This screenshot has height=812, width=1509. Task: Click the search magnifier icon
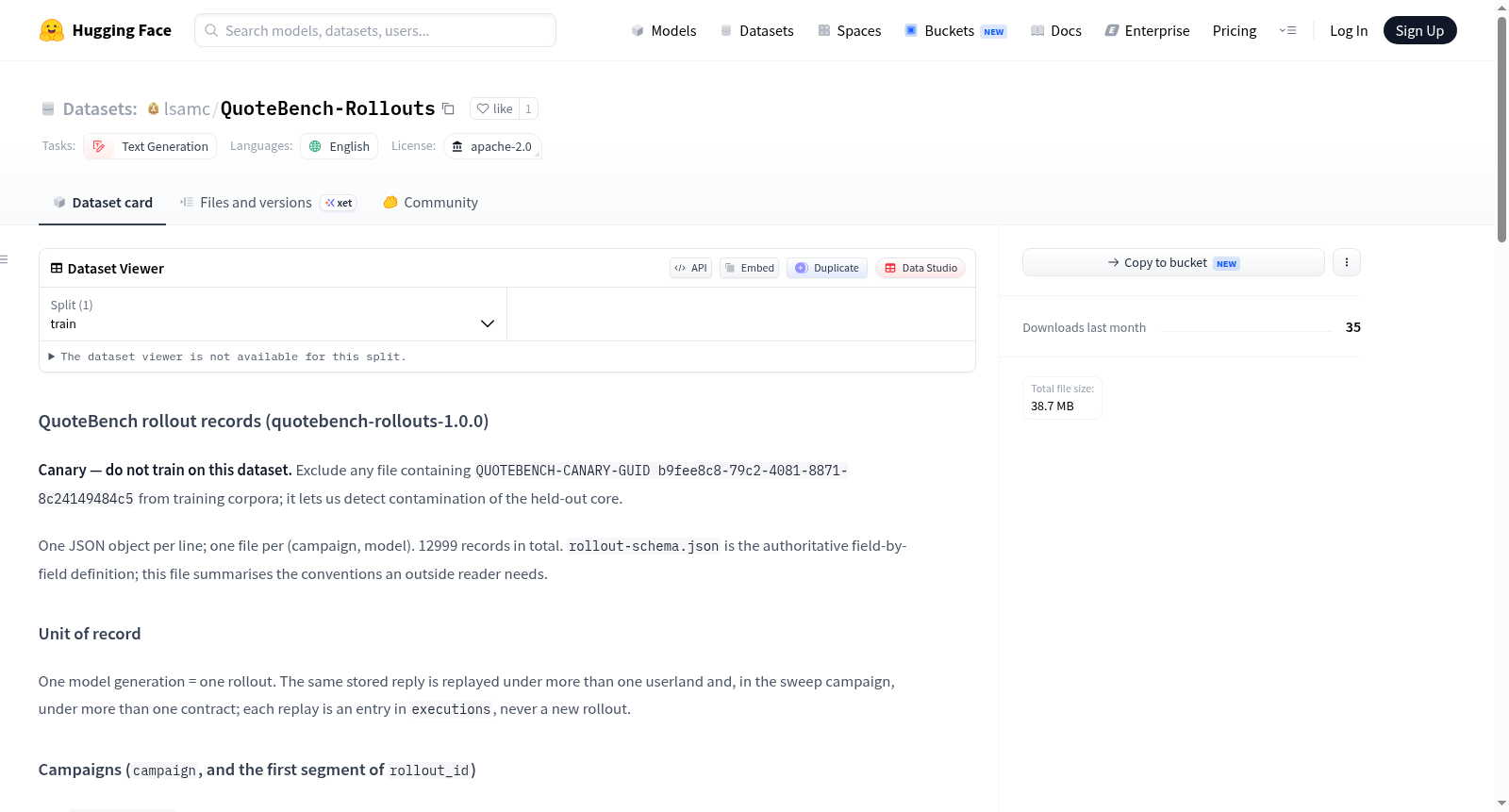212,30
